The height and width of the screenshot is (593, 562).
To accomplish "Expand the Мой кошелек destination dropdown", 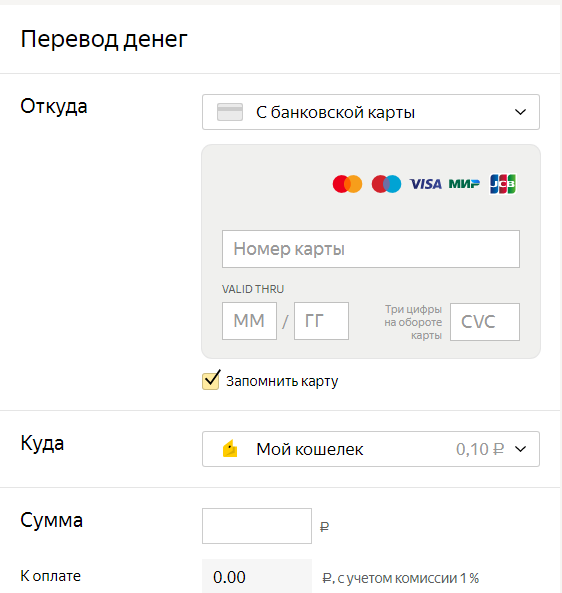I will (x=371, y=449).
